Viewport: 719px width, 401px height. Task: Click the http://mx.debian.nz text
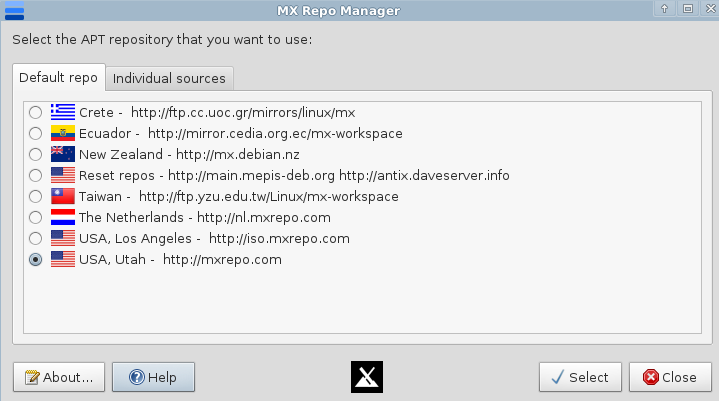tap(238, 155)
